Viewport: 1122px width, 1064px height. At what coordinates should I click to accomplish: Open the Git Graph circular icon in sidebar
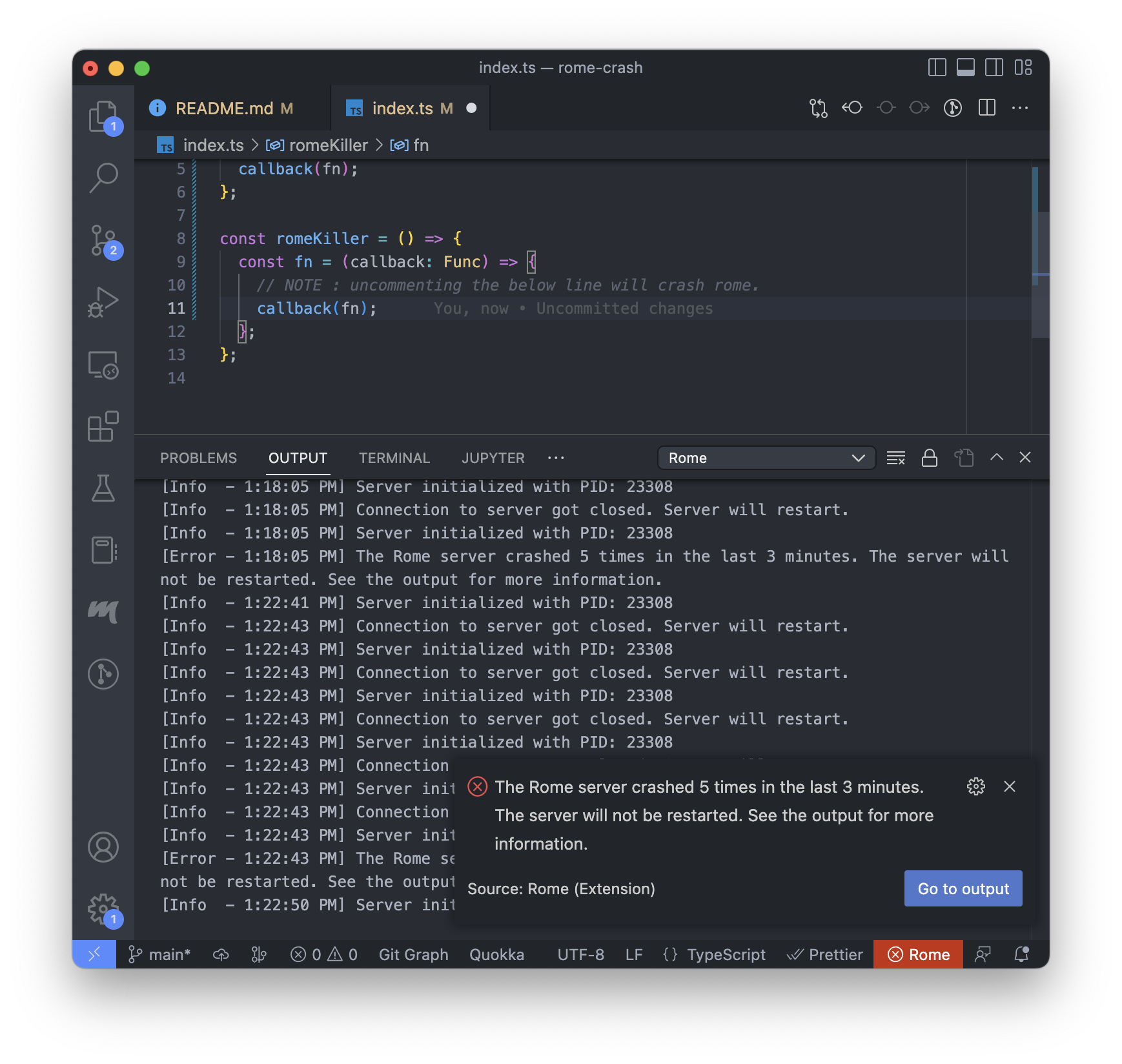[x=103, y=673]
